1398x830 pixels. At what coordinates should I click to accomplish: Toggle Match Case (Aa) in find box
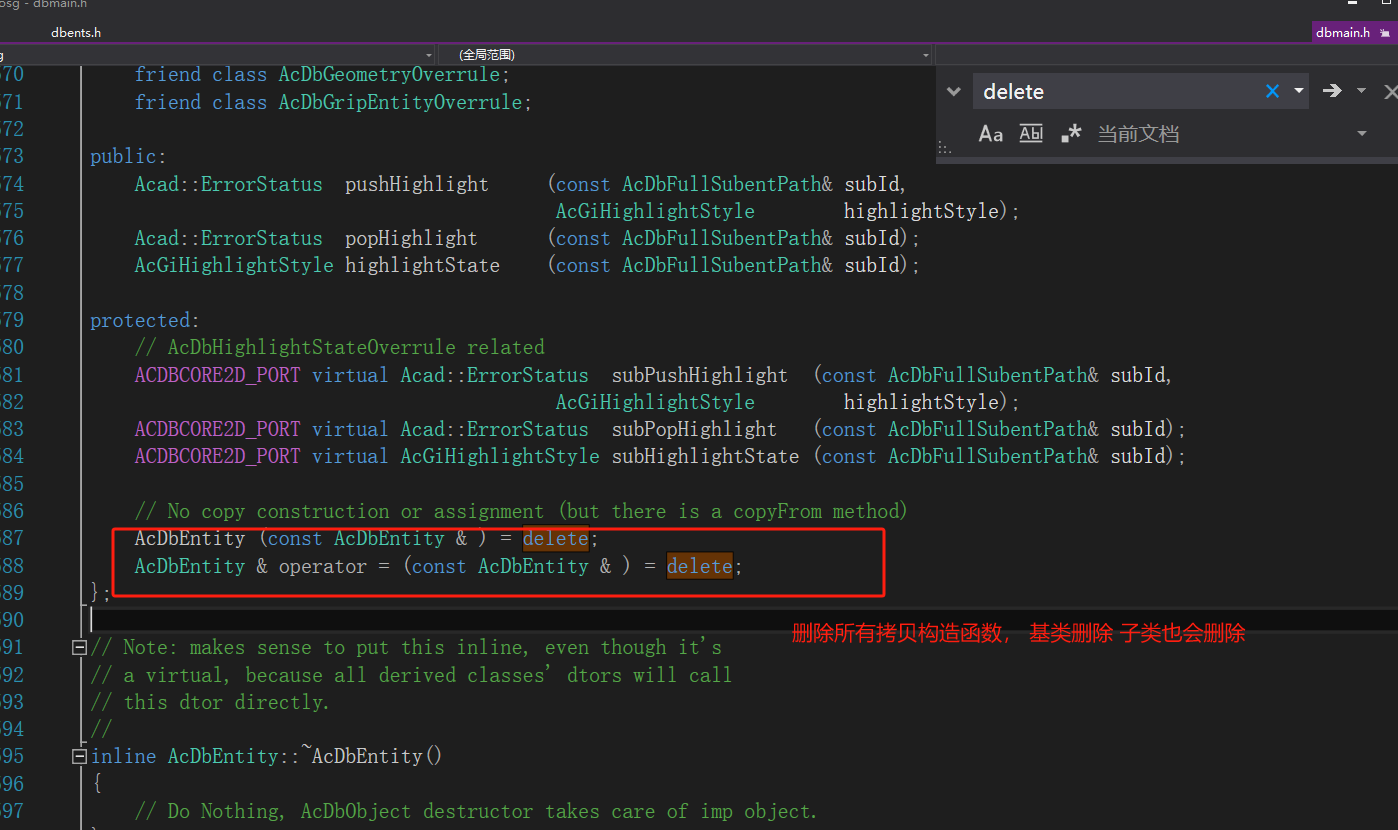[990, 134]
